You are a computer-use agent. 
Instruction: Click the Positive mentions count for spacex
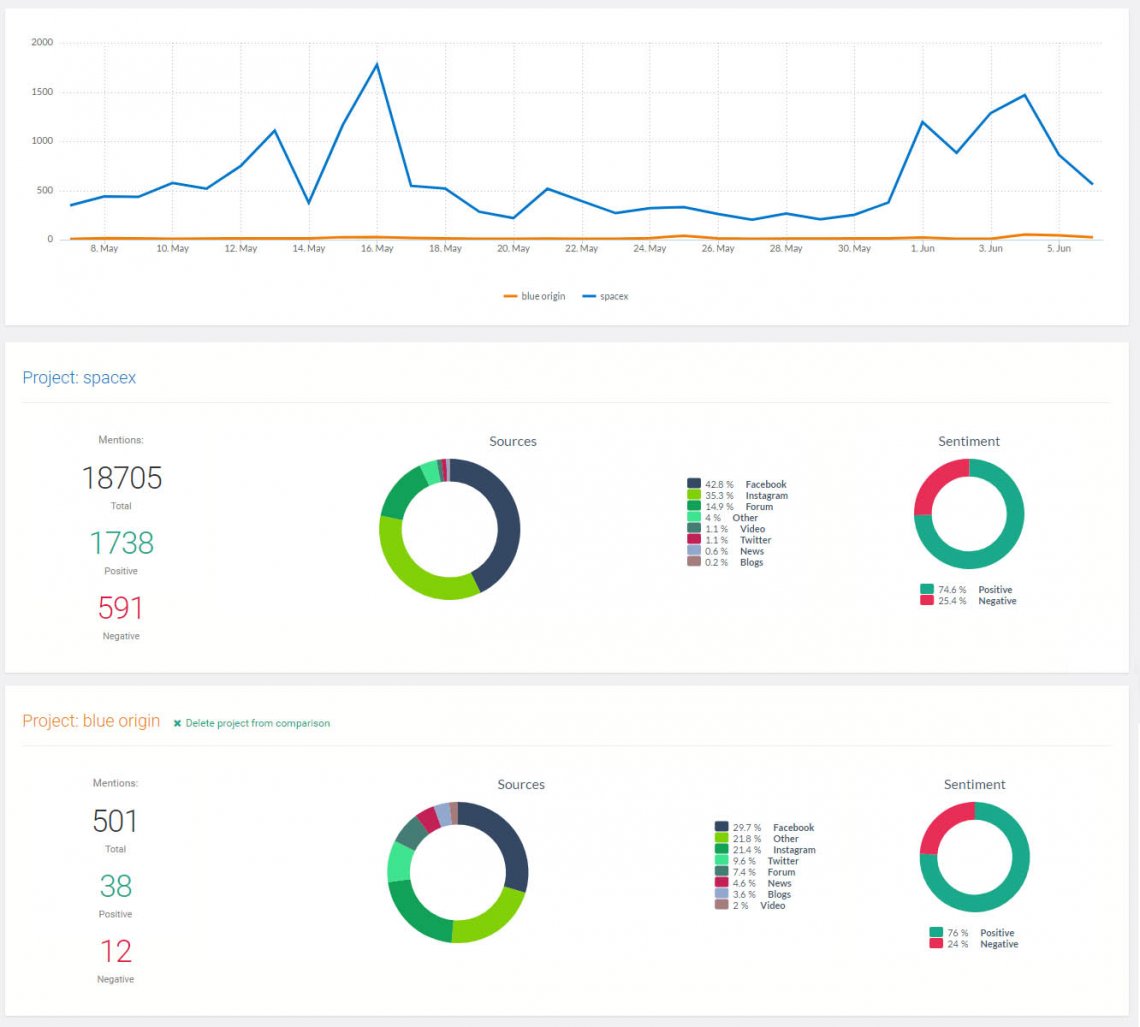point(121,543)
